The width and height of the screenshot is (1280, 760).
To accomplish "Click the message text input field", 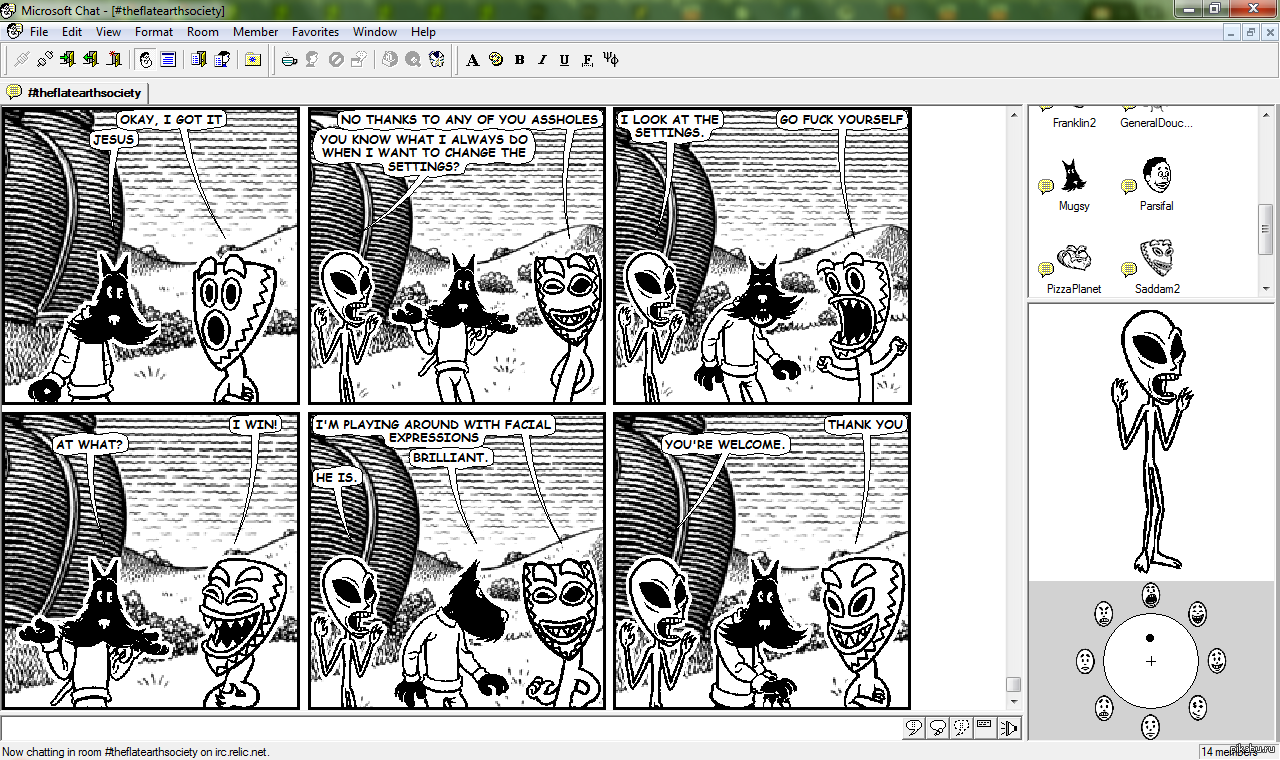I will click(x=450, y=728).
